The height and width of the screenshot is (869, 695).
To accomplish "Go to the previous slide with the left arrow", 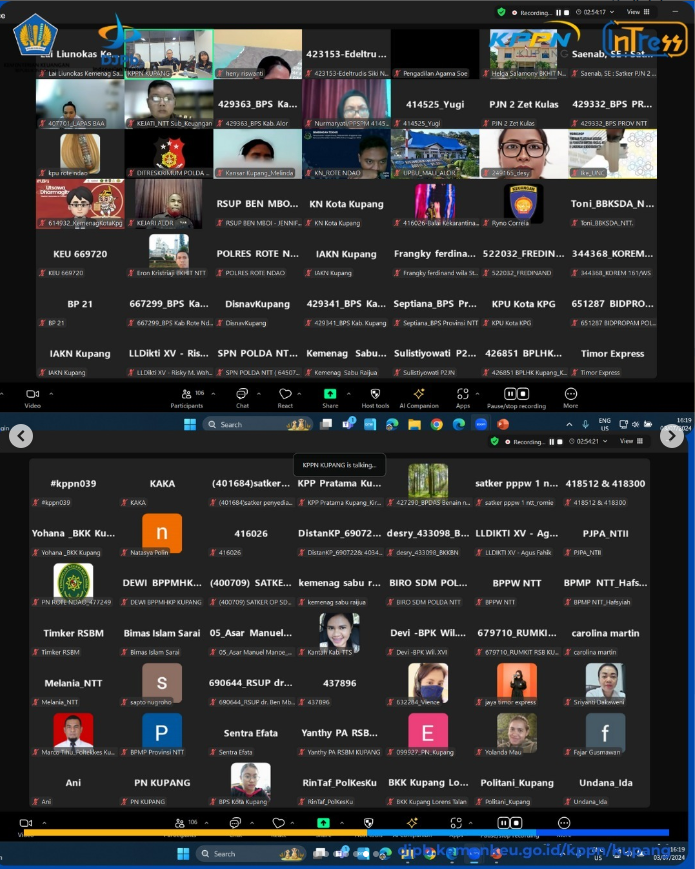I will pyautogui.click(x=21, y=436).
